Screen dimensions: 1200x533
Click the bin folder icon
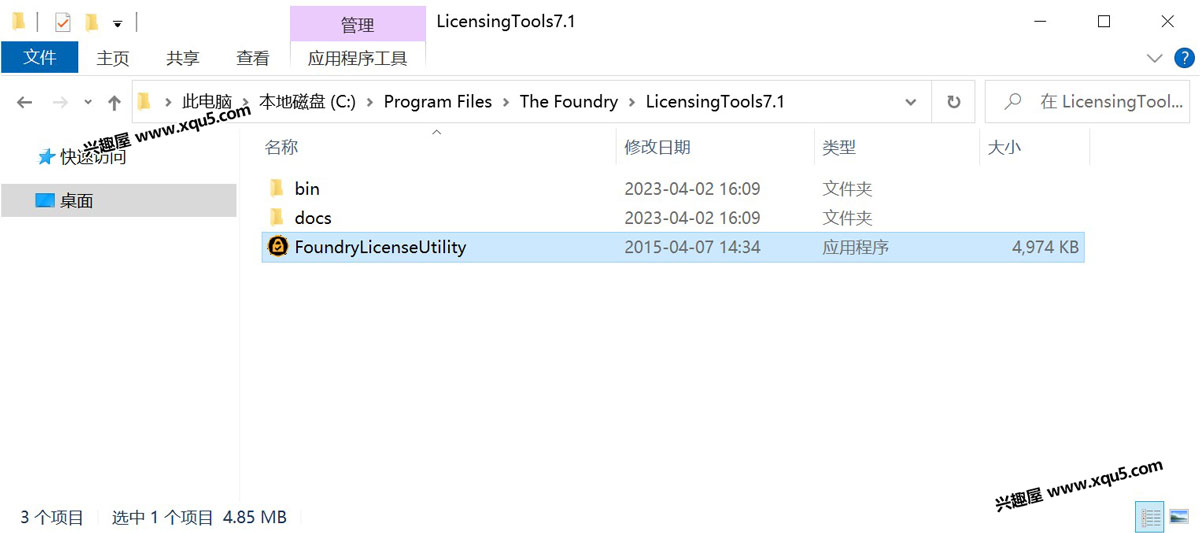click(x=278, y=188)
